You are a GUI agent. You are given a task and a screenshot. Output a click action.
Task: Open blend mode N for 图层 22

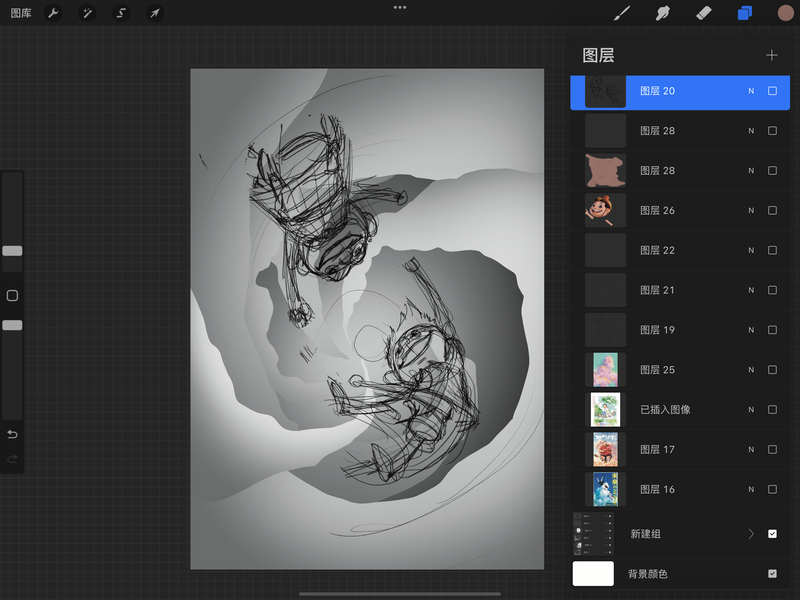[751, 250]
